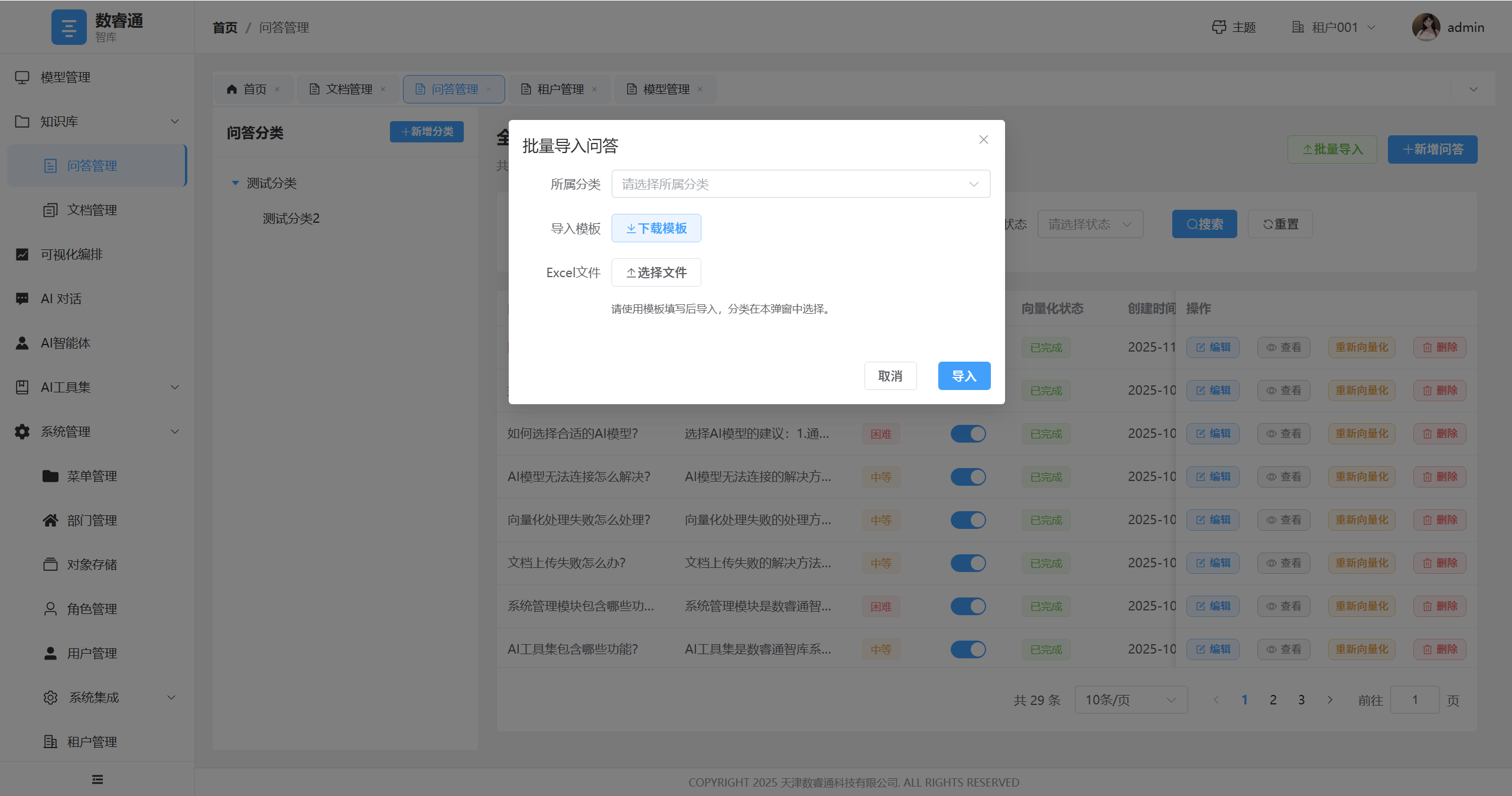Open 用户管理 in the sidebar
Screen dimensions: 1512x796
pos(97,654)
